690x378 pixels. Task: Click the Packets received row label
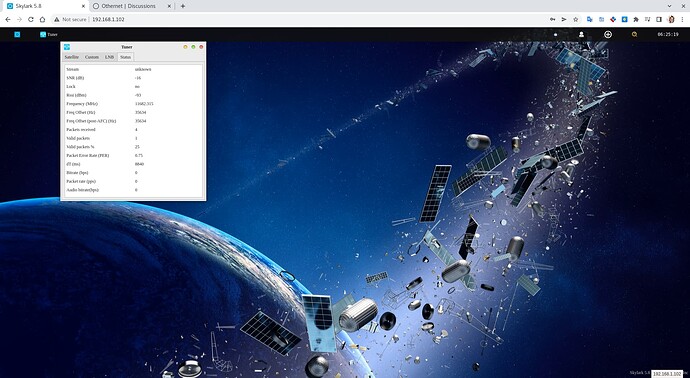coord(81,130)
